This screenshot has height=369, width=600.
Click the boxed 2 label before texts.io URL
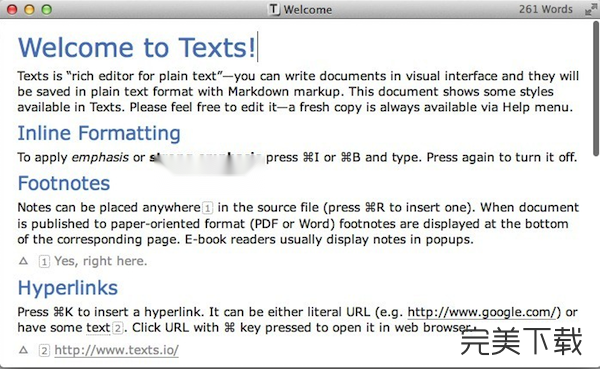click(44, 350)
